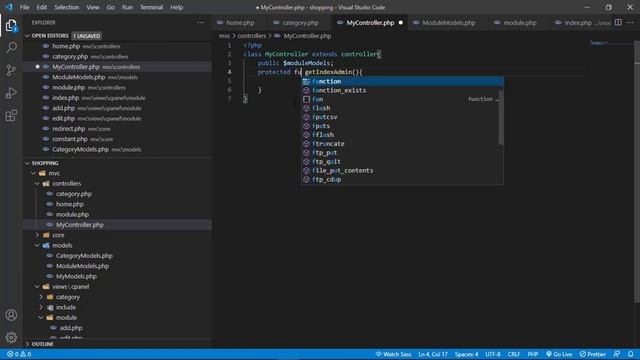Open the File menu
This screenshot has height=360, width=640.
(x=24, y=7)
